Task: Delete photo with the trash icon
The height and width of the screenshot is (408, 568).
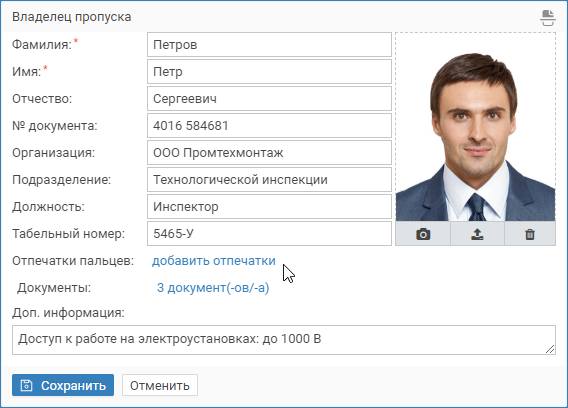Action: click(x=530, y=234)
